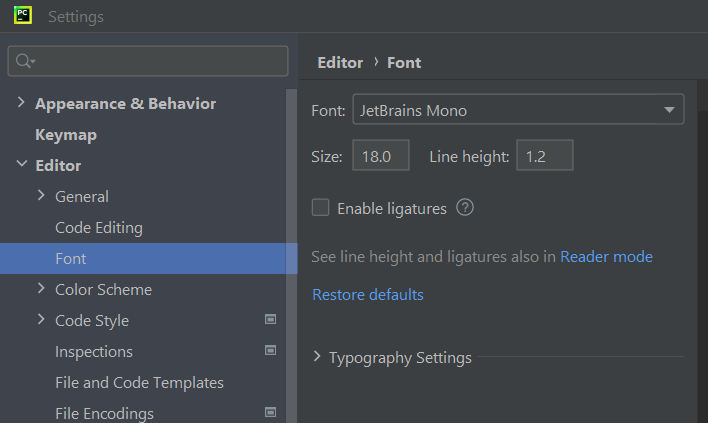Viewport: 708px width, 423px height.
Task: Open File and Code Templates page
Action: [x=139, y=383]
